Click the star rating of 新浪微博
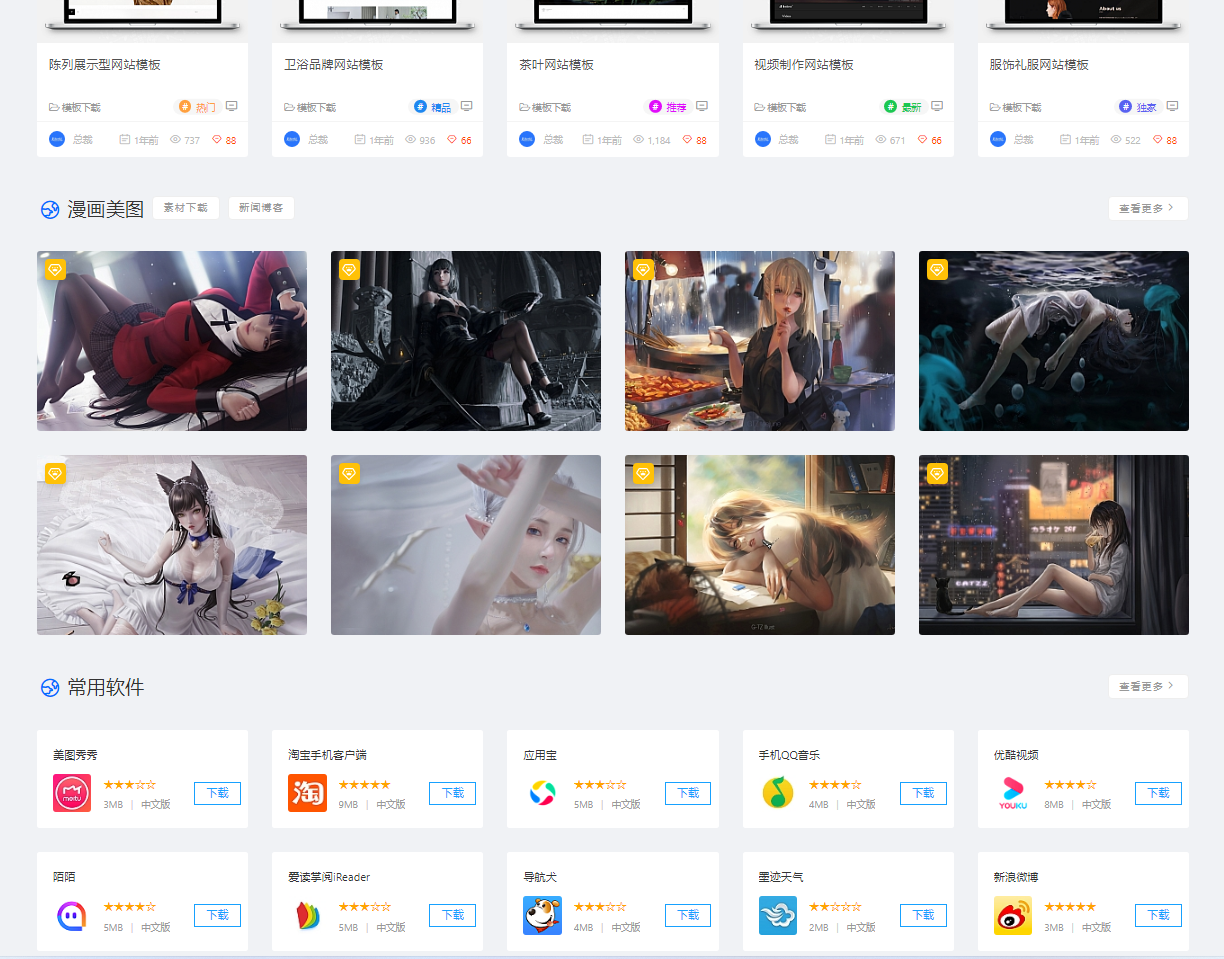The width and height of the screenshot is (1224, 959). pyautogui.click(x=1070, y=907)
